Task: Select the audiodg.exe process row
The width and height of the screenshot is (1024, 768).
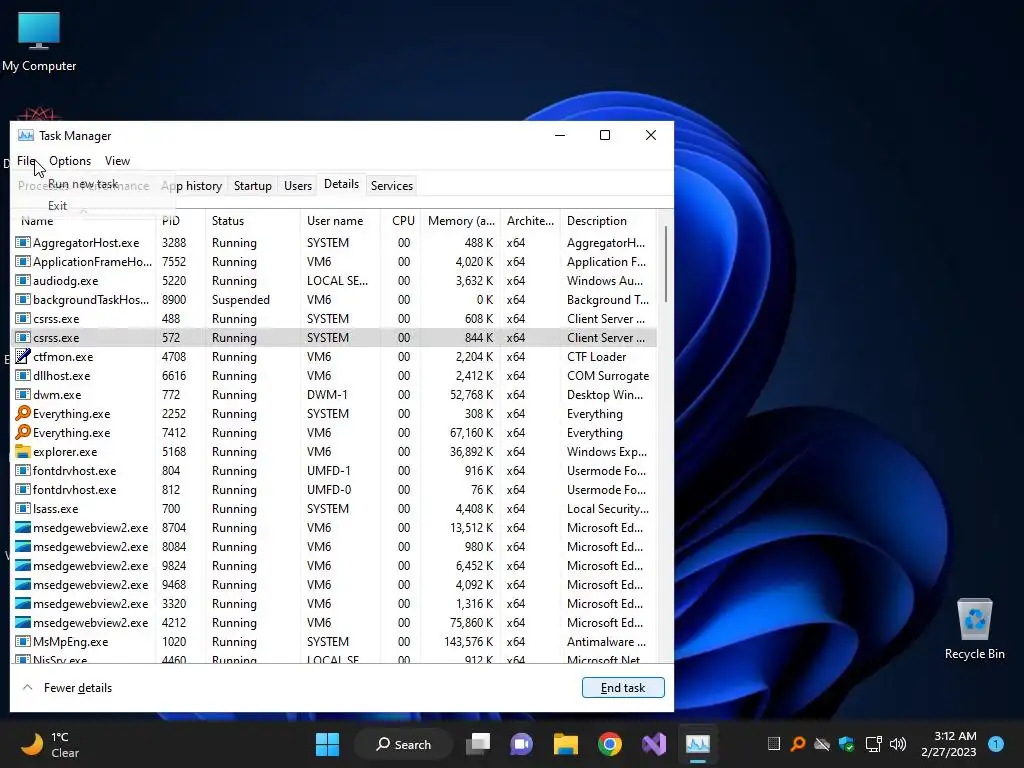Action: 334,281
